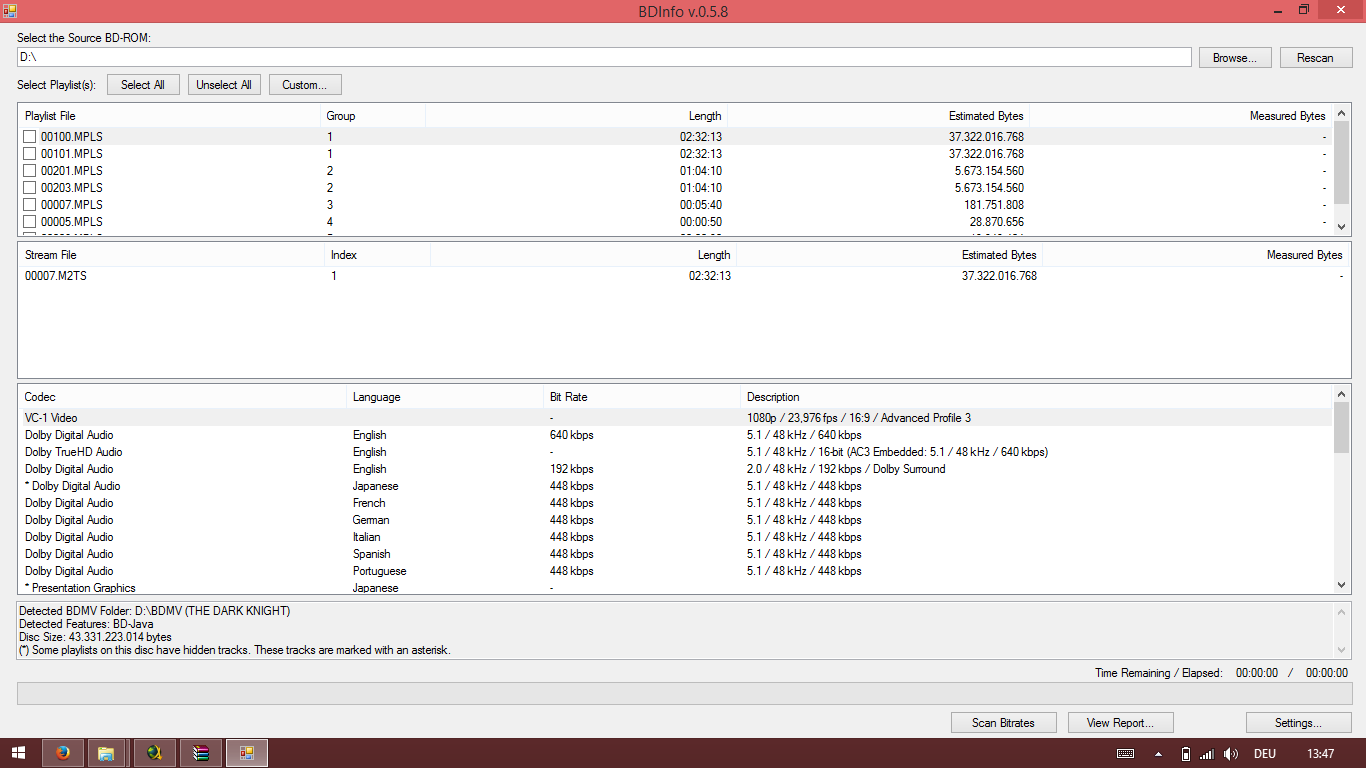This screenshot has width=1366, height=768.
Task: Open the network signal tray icon
Action: pos(1207,753)
